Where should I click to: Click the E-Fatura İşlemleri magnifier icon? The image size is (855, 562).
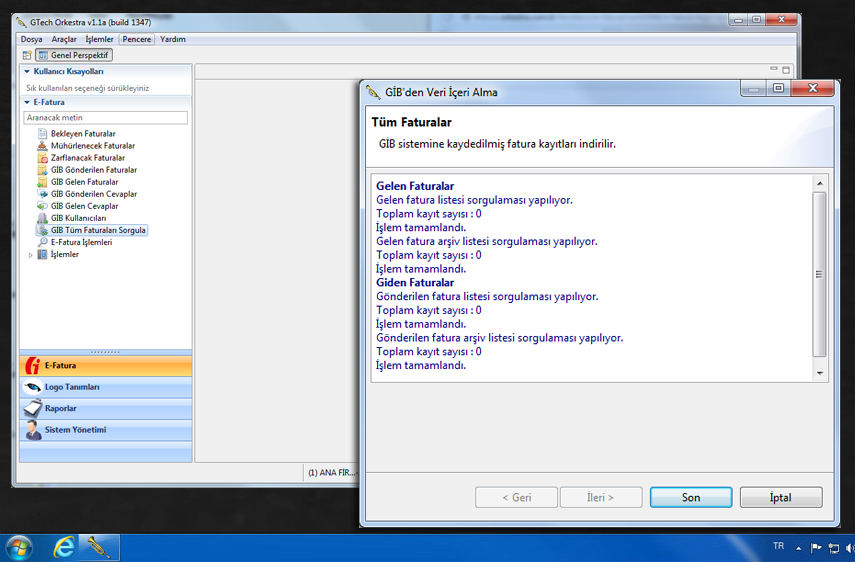coord(43,242)
